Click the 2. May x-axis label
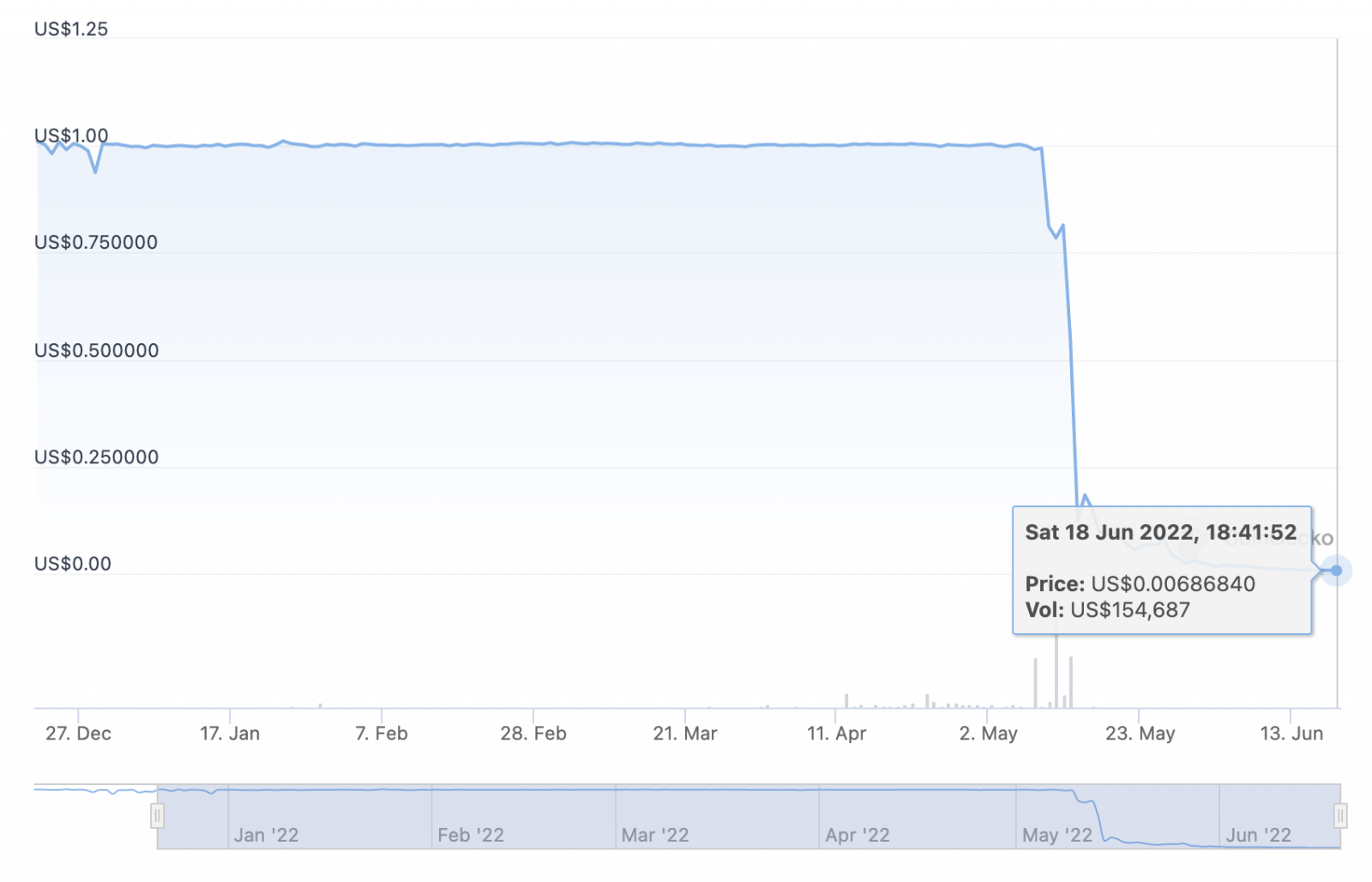The height and width of the screenshot is (882, 1372). [989, 734]
